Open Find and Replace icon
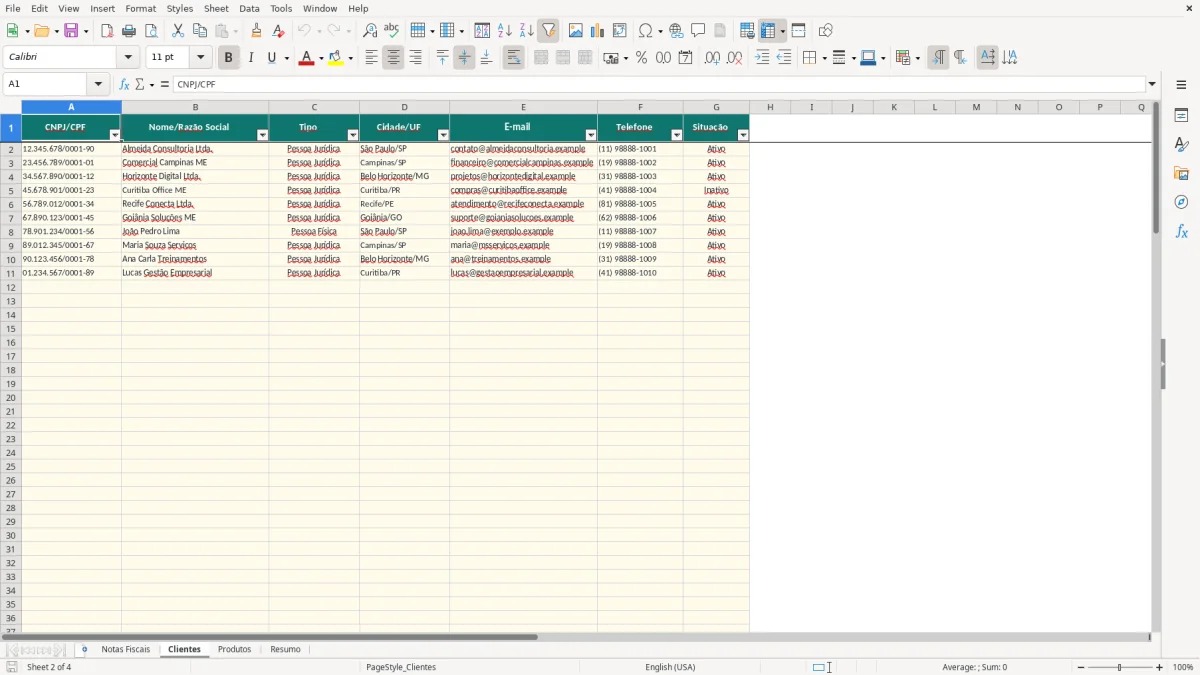This screenshot has height=675, width=1200. (370, 31)
